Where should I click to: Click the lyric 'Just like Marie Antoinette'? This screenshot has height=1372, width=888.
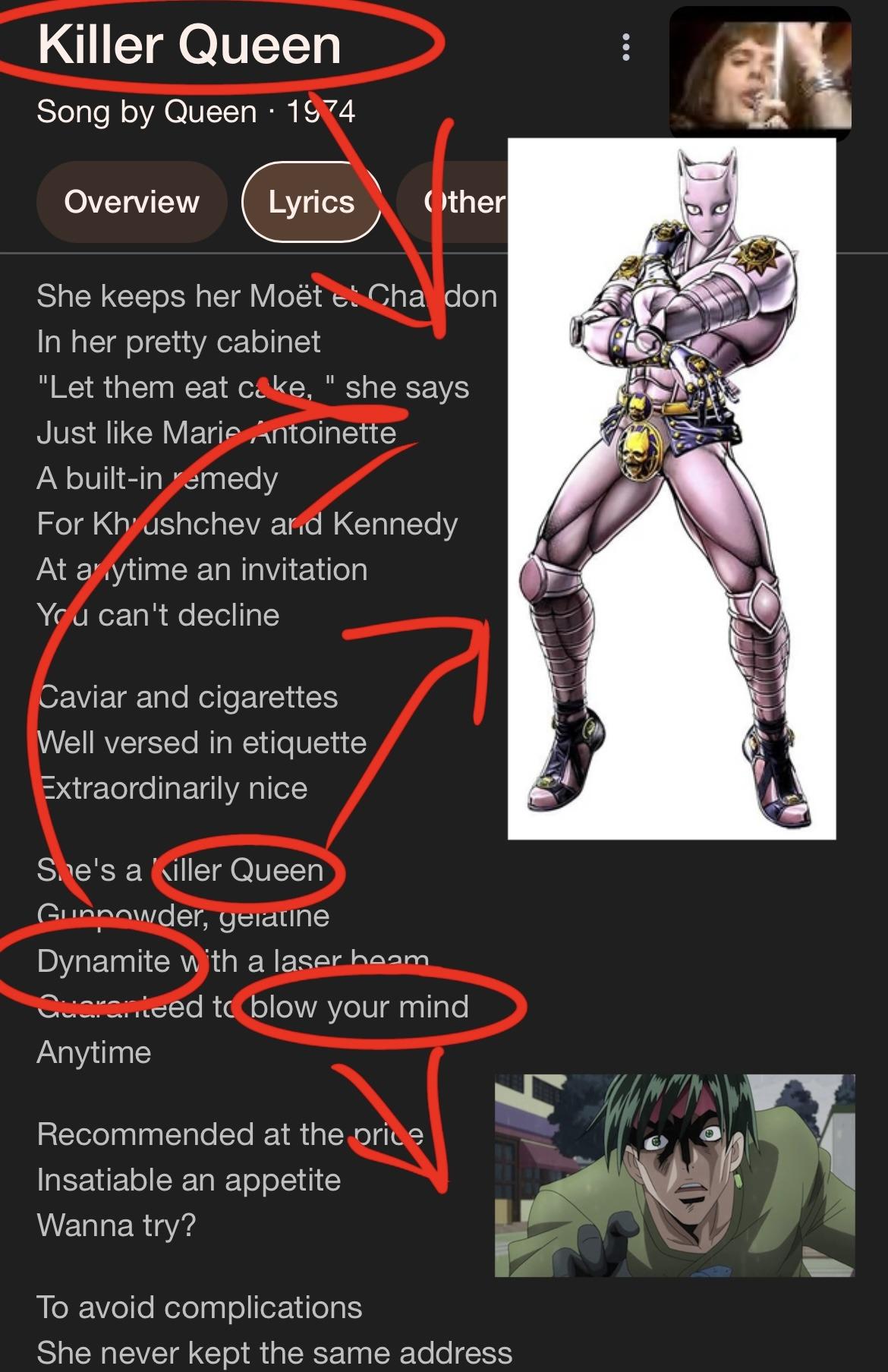pyautogui.click(x=216, y=434)
